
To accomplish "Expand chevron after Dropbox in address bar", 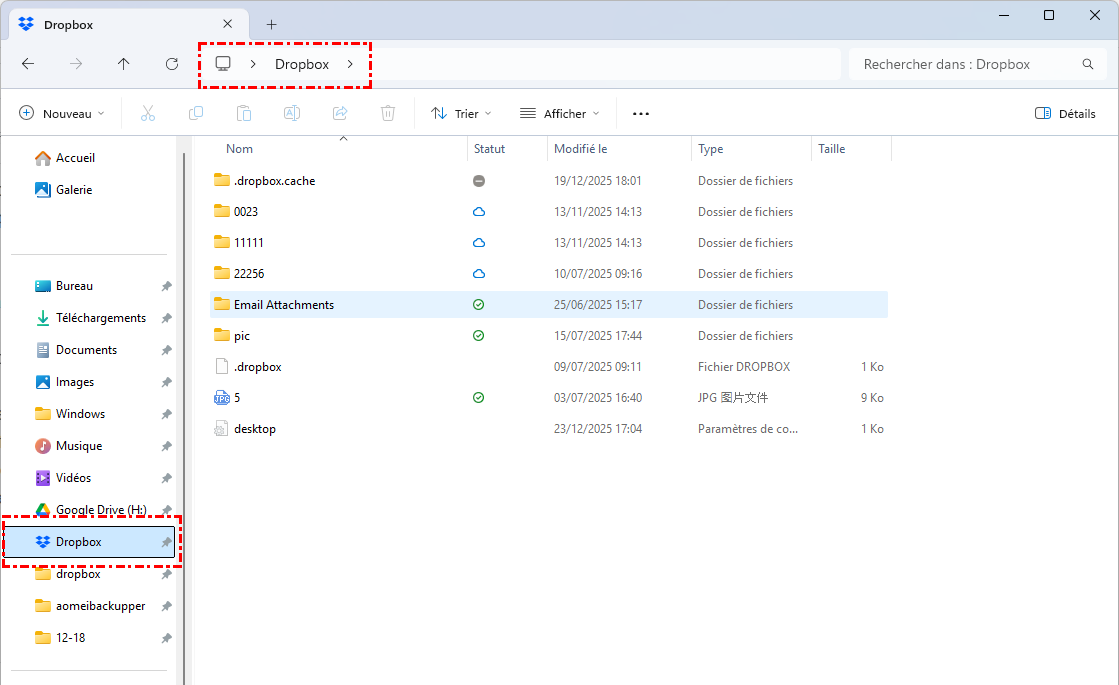I will 350,64.
